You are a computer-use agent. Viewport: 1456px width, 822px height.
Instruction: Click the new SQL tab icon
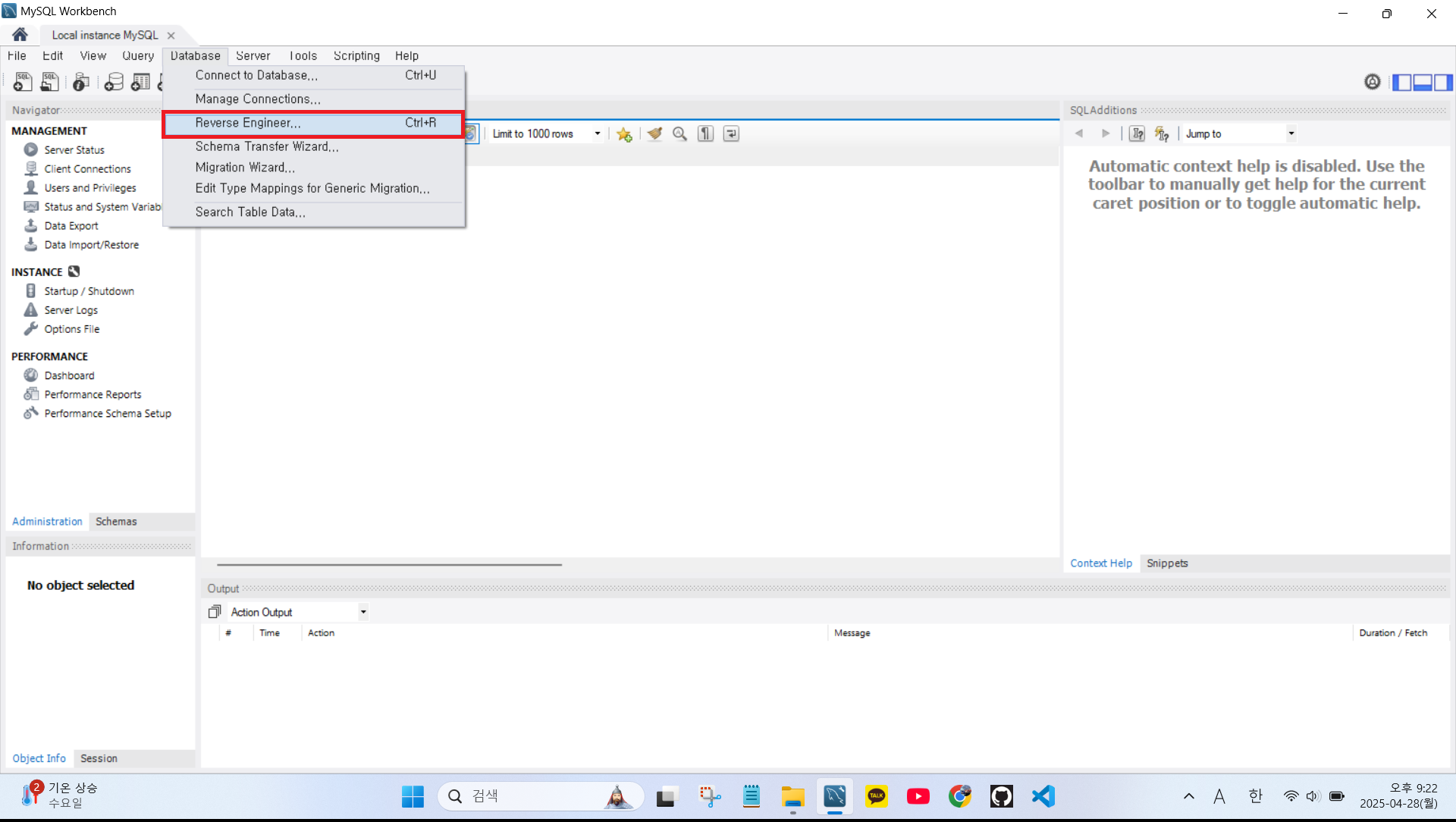pos(22,82)
